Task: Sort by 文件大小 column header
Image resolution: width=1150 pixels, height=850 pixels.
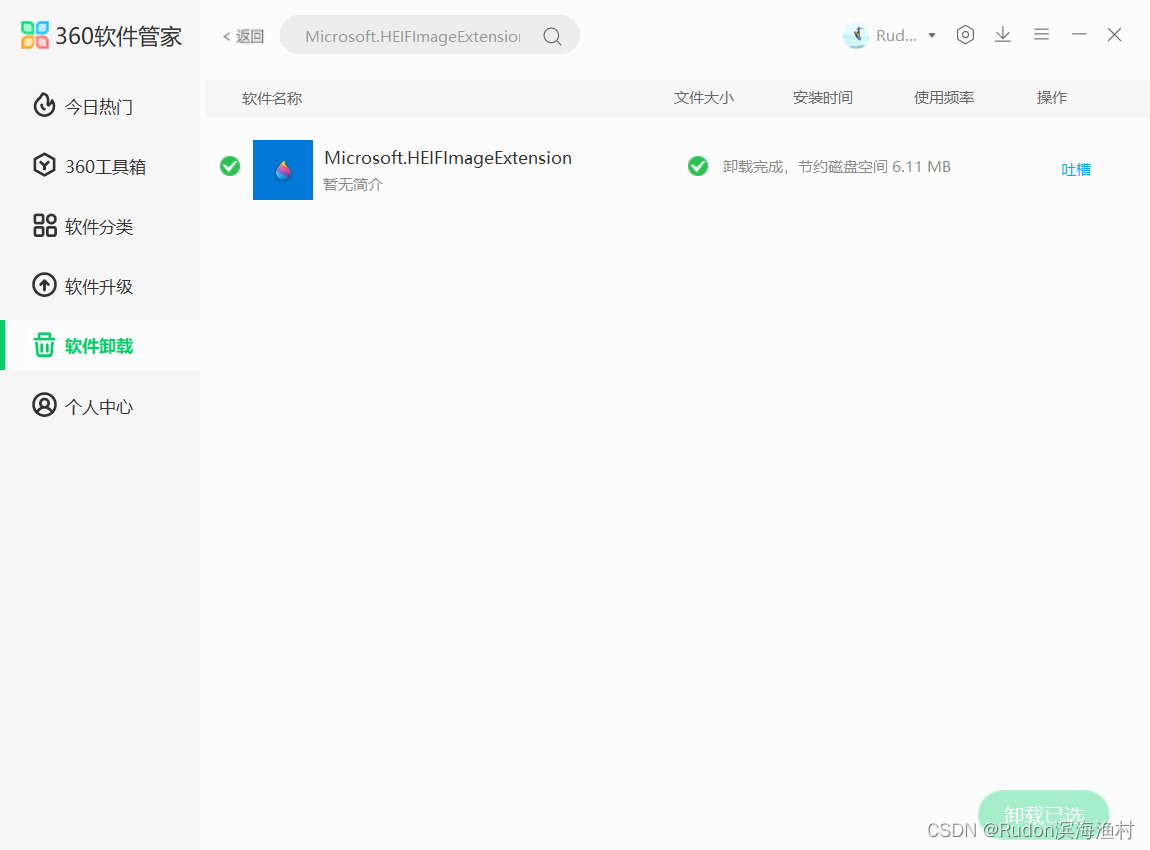Action: tap(703, 98)
